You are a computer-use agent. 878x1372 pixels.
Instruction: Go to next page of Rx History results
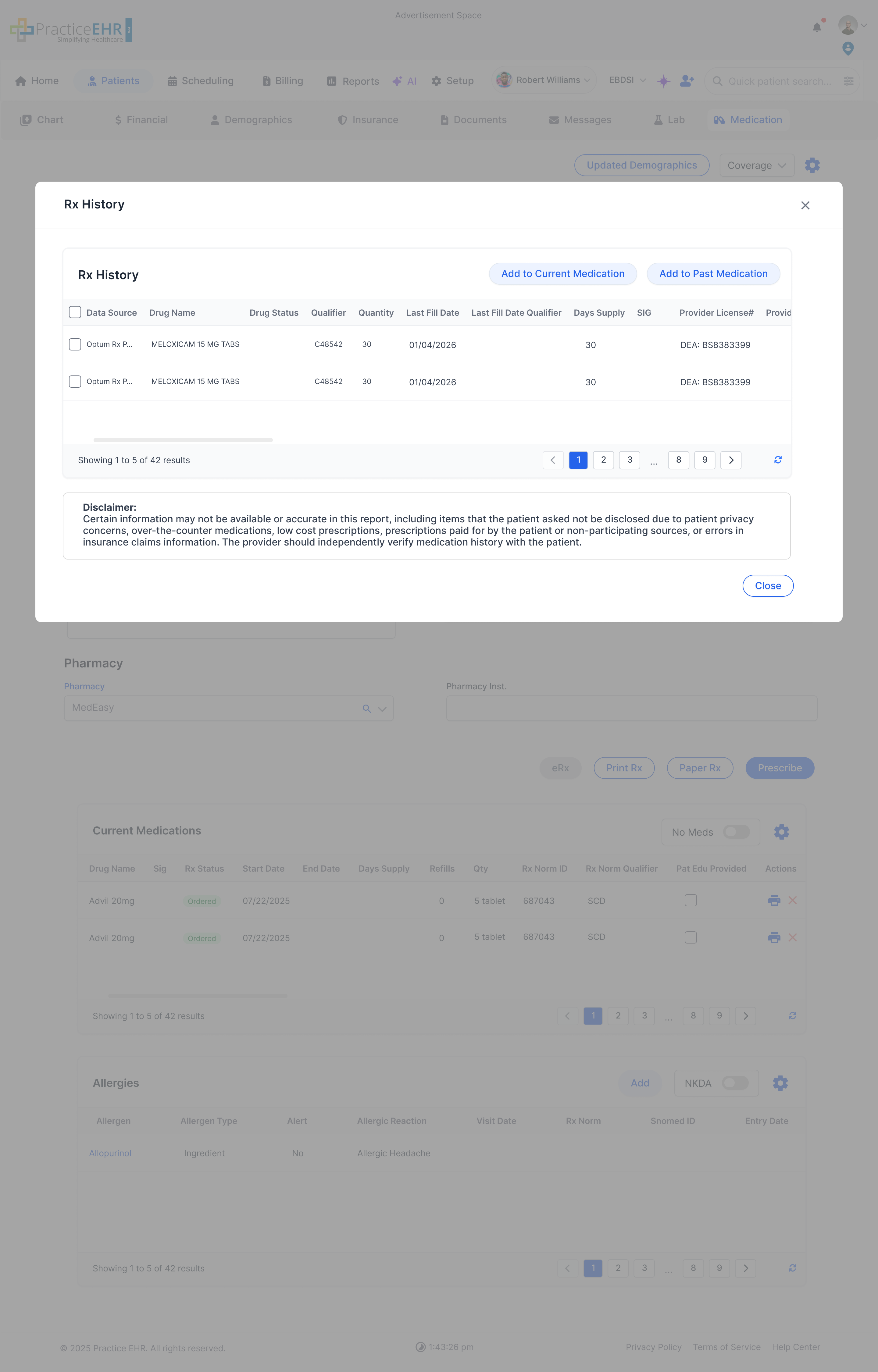click(731, 460)
